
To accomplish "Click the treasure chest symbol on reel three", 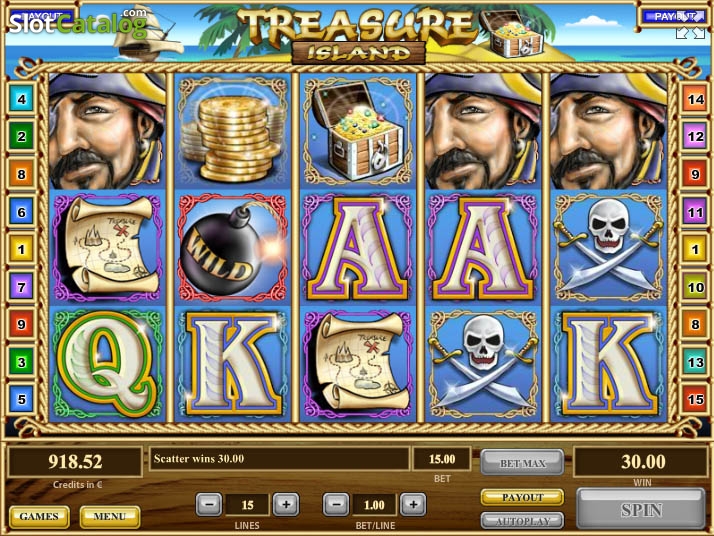I will [357, 132].
